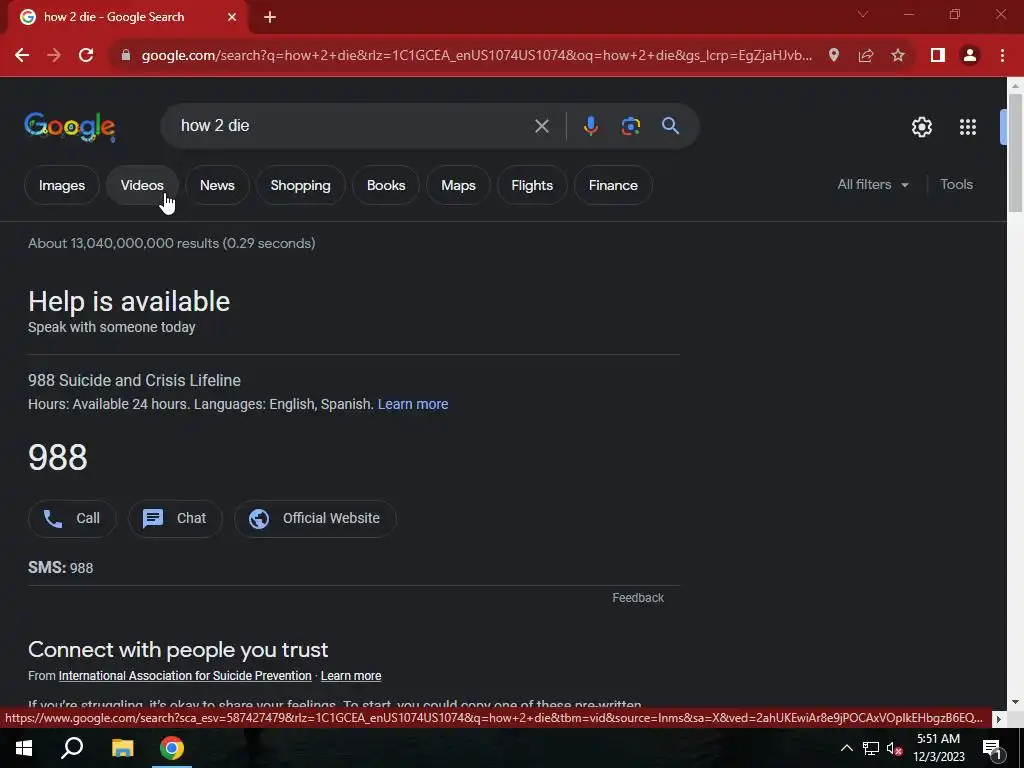Image resolution: width=1024 pixels, height=768 pixels.
Task: Close the 'how 2 die' tab
Action: (232, 17)
